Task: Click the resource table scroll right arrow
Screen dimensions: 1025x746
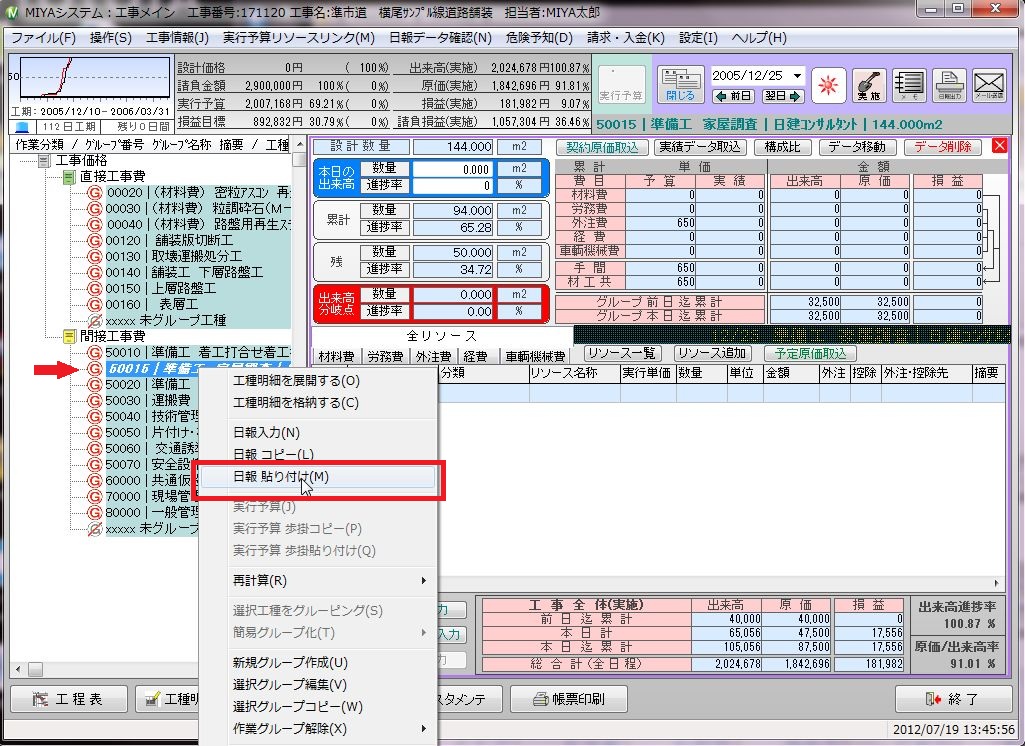Action: [x=997, y=583]
